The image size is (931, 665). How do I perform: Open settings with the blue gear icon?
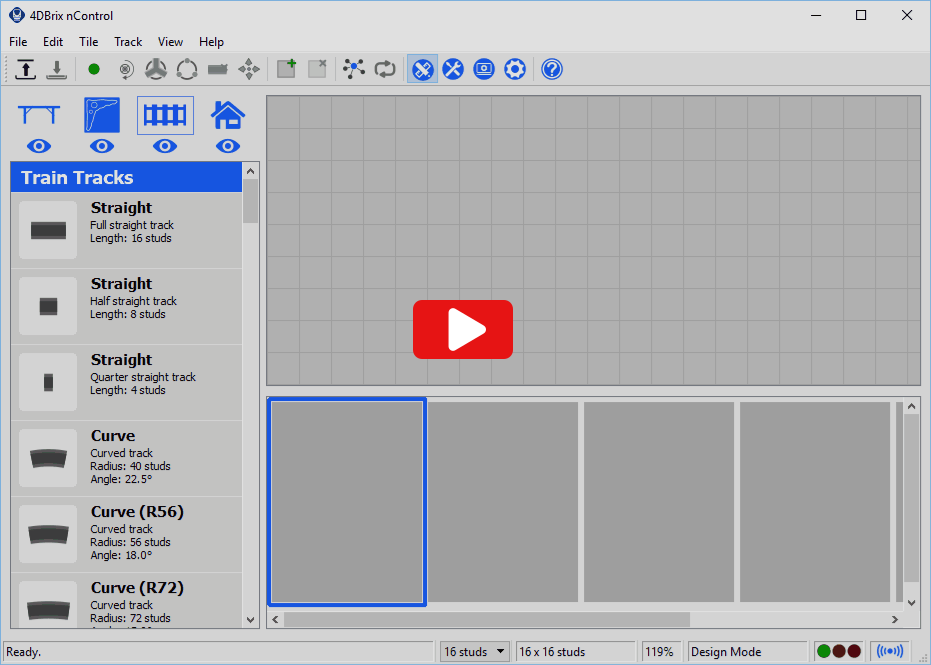tap(515, 69)
